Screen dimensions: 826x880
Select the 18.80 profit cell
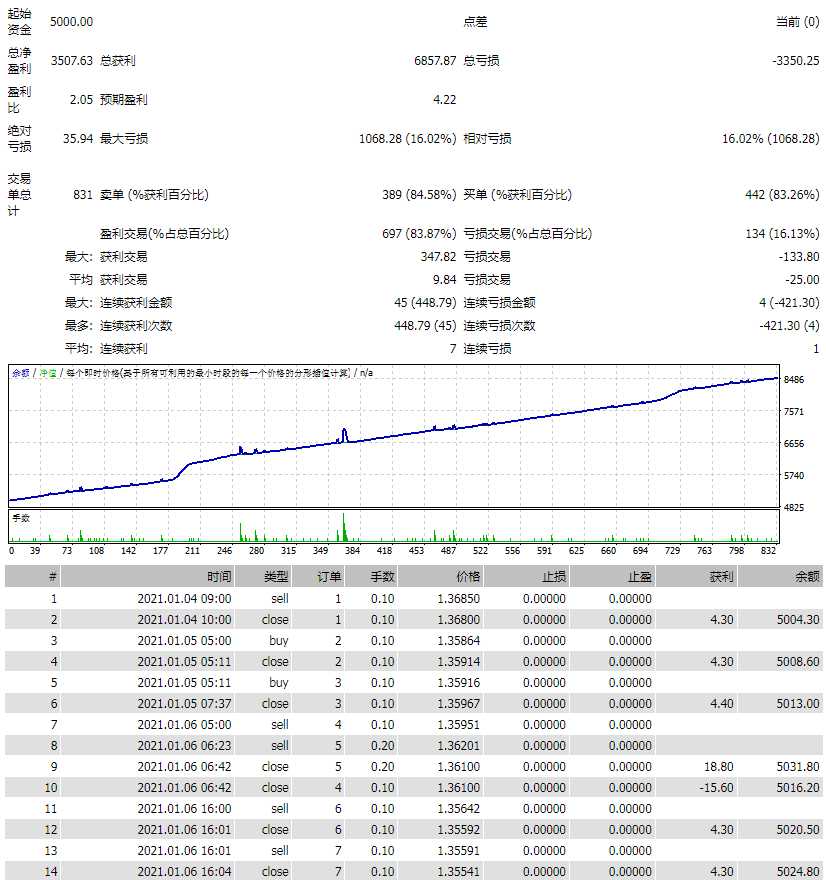pyautogui.click(x=718, y=766)
